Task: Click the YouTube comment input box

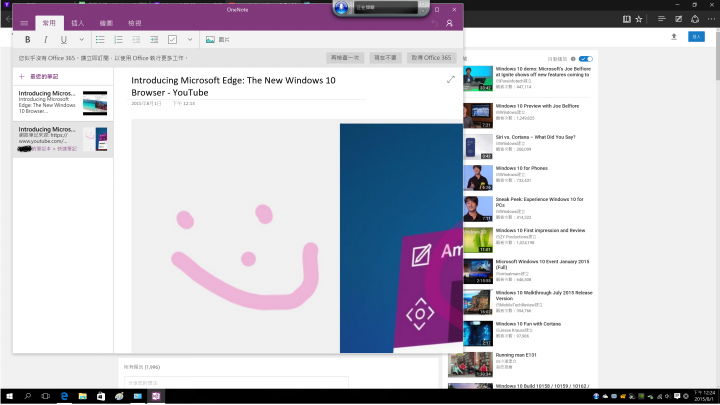Action: [236, 382]
